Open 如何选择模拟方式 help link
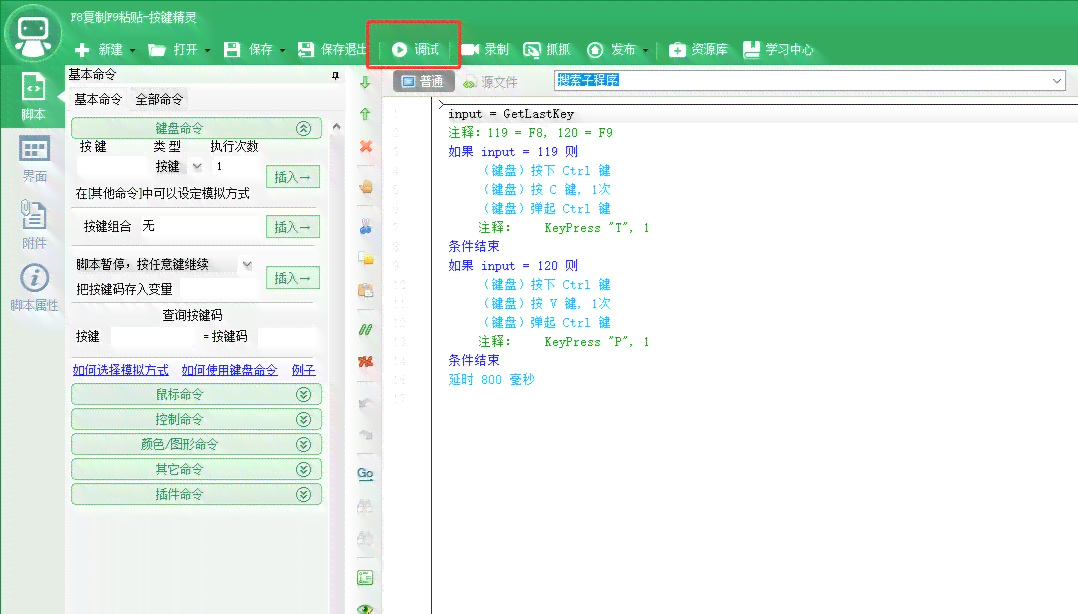 click(120, 370)
